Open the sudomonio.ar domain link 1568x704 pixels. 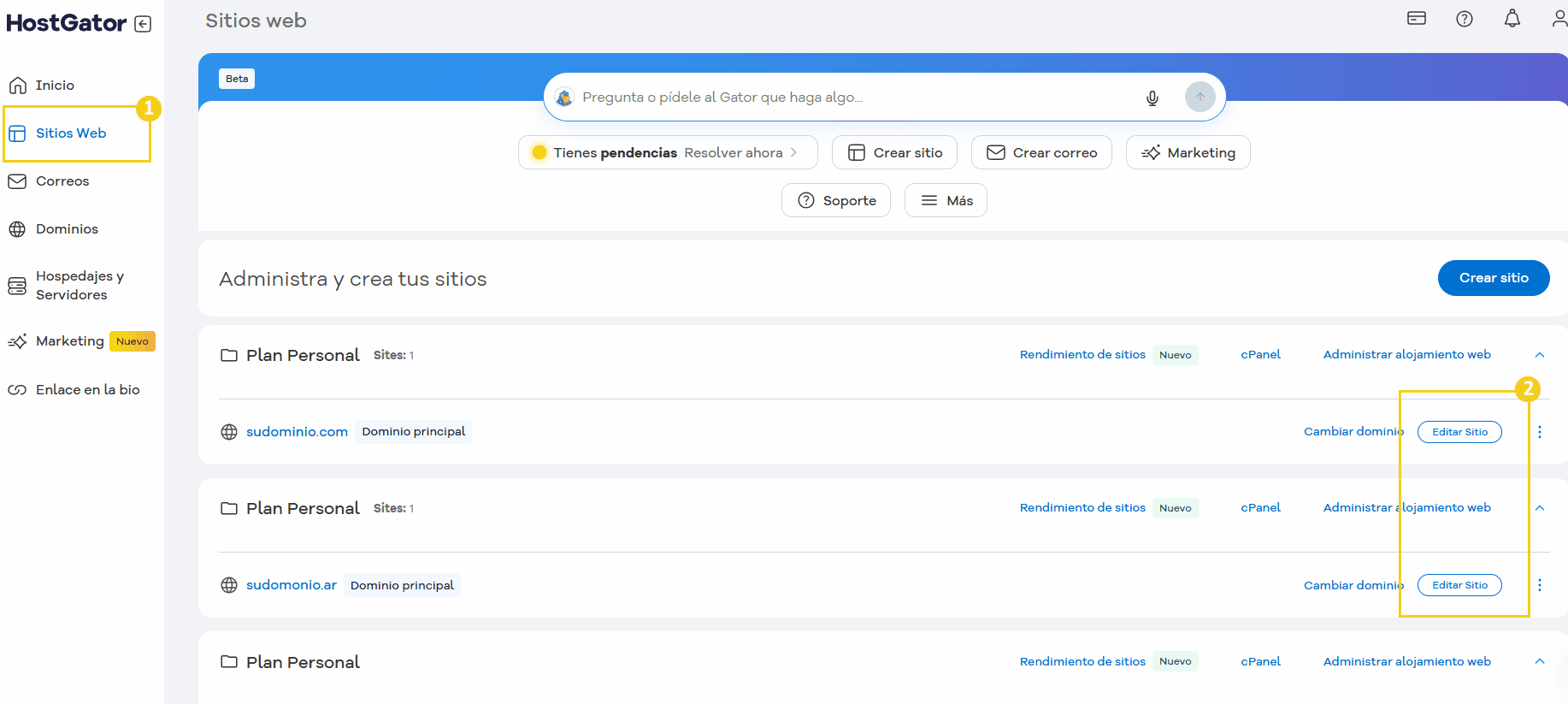[x=292, y=585]
